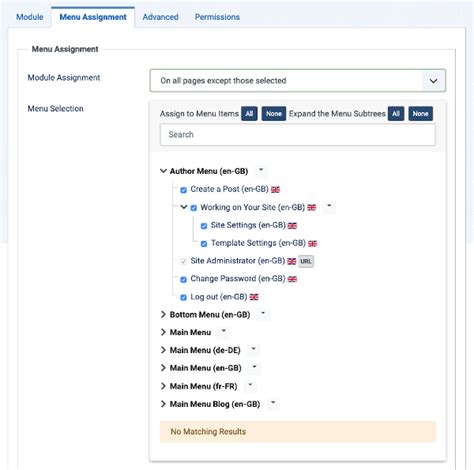The width and height of the screenshot is (474, 470).
Task: Collapse Working on Your Site subtree
Action: [x=184, y=207]
